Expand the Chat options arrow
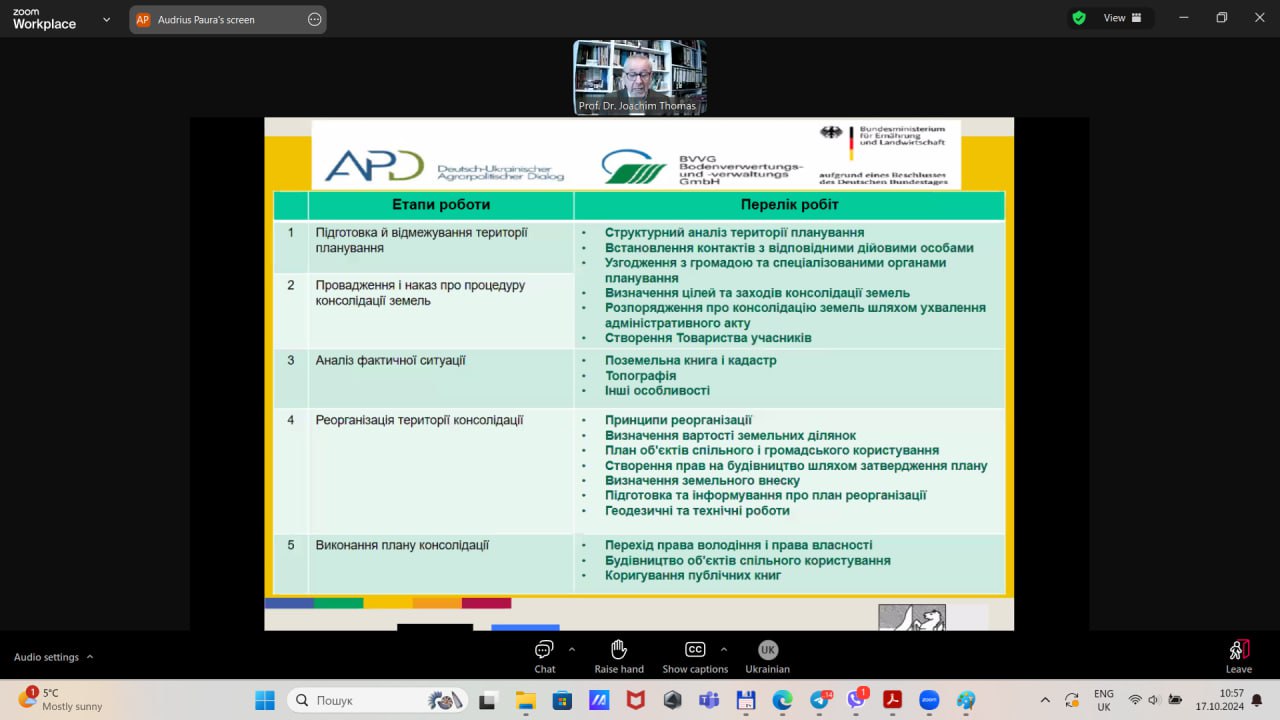The image size is (1280, 720). coord(572,649)
